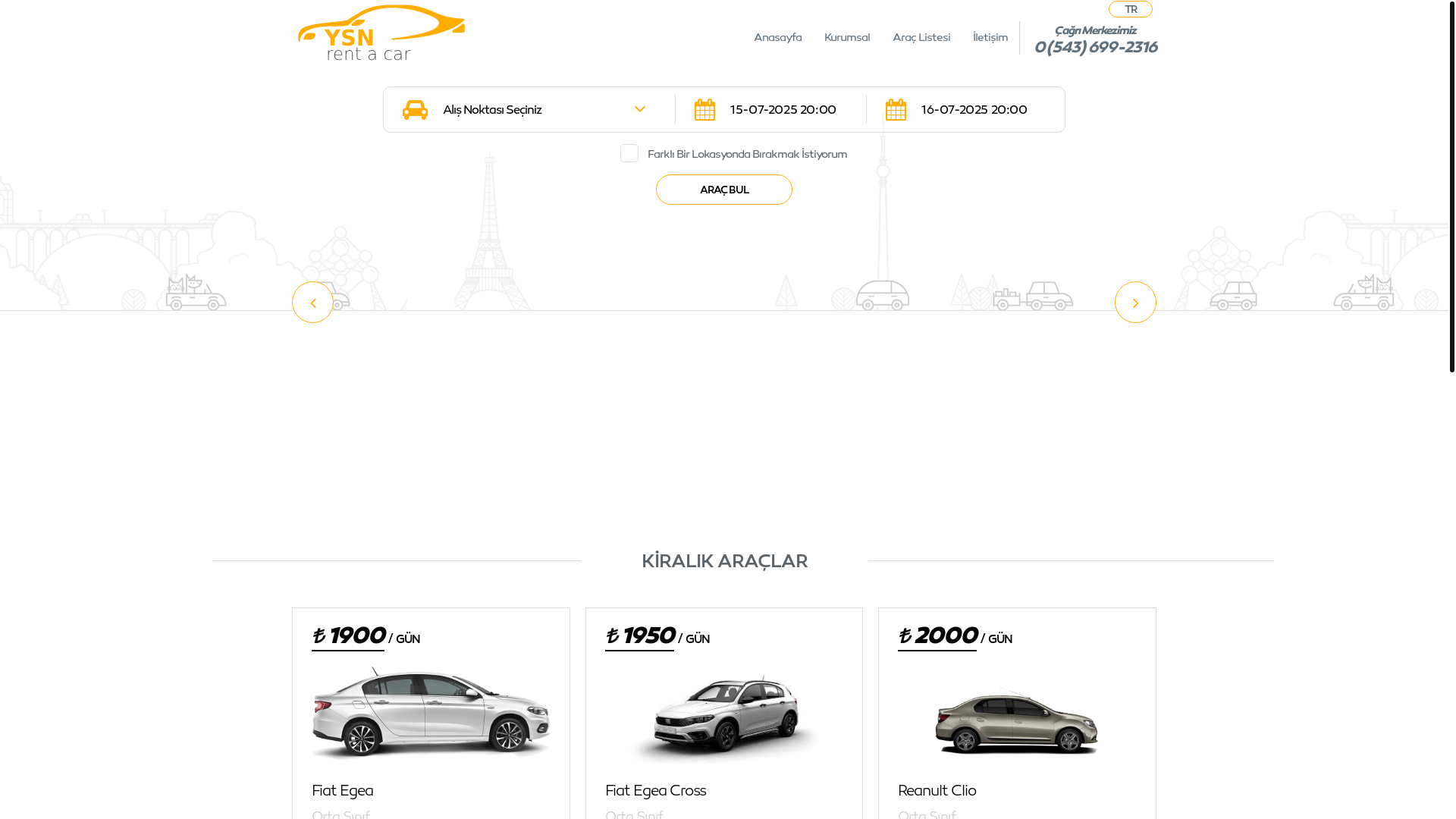Click the Fiat Egea Cross car image
This screenshot has width=1456, height=819.
(724, 717)
